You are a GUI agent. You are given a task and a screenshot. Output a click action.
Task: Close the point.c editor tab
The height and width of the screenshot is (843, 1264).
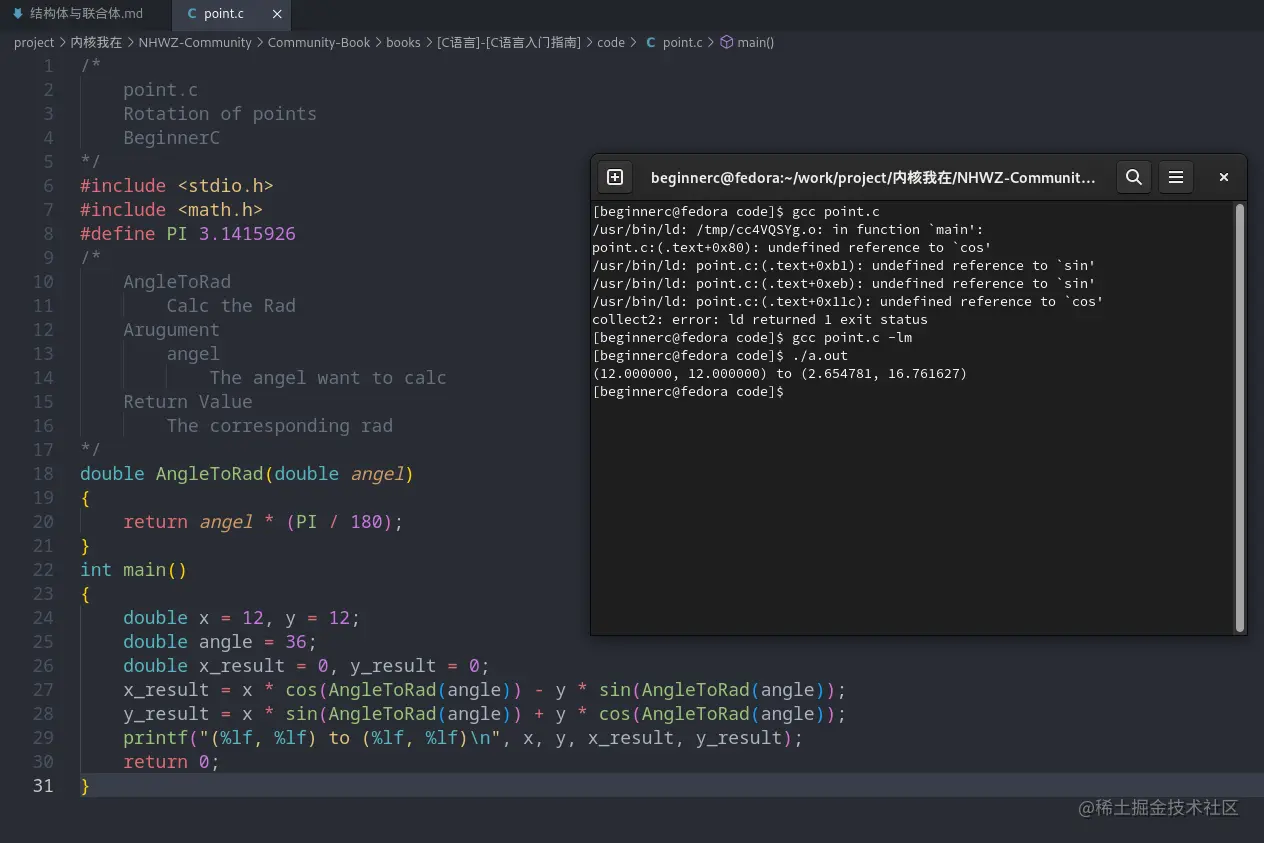pyautogui.click(x=277, y=14)
